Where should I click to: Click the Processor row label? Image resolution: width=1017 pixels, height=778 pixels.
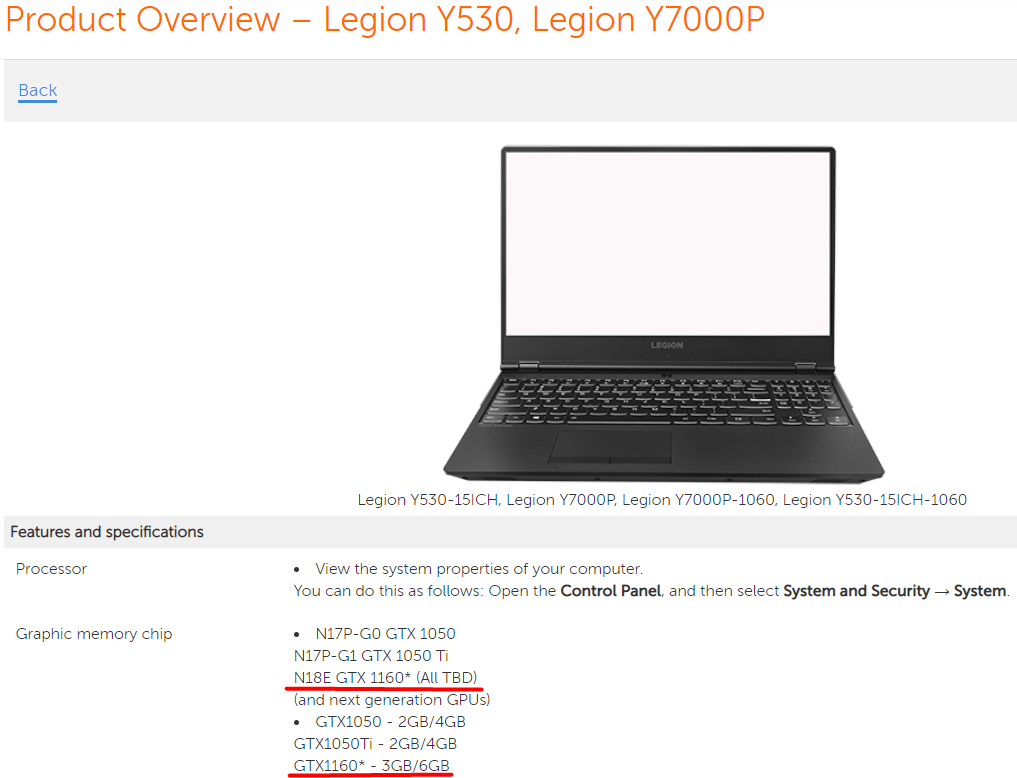click(x=51, y=569)
